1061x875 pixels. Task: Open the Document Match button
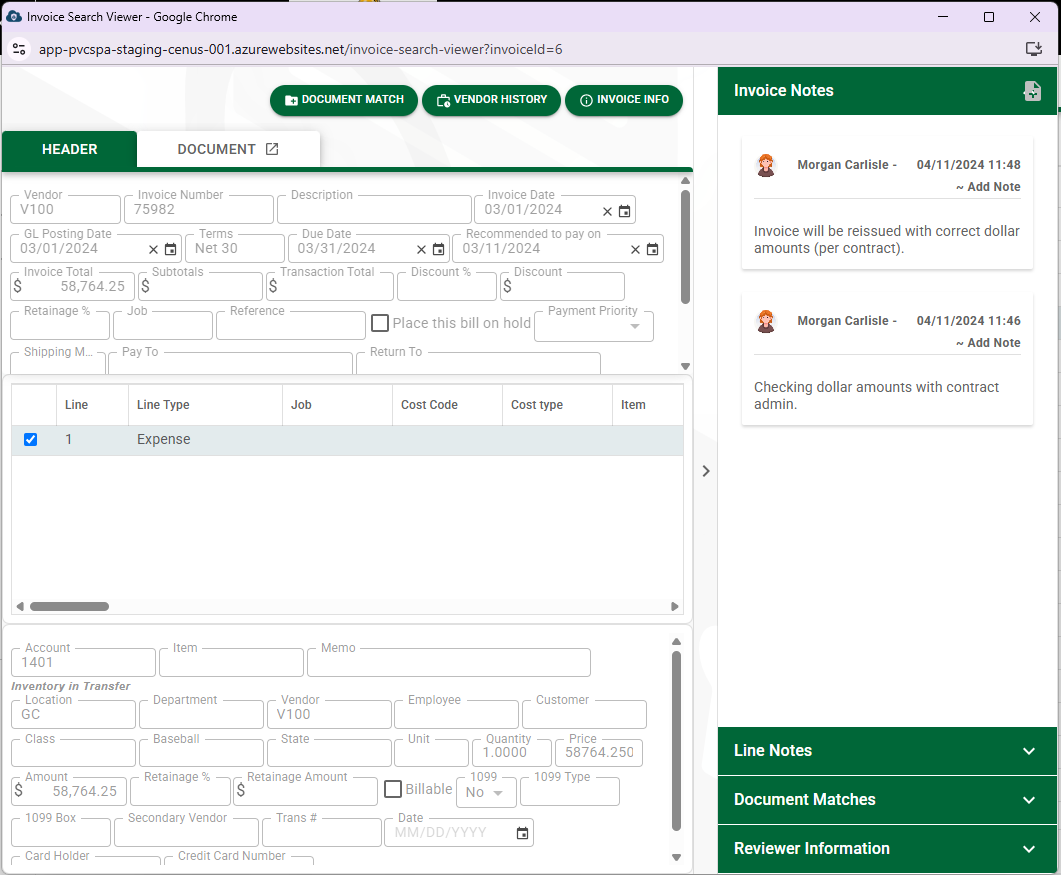coord(344,100)
